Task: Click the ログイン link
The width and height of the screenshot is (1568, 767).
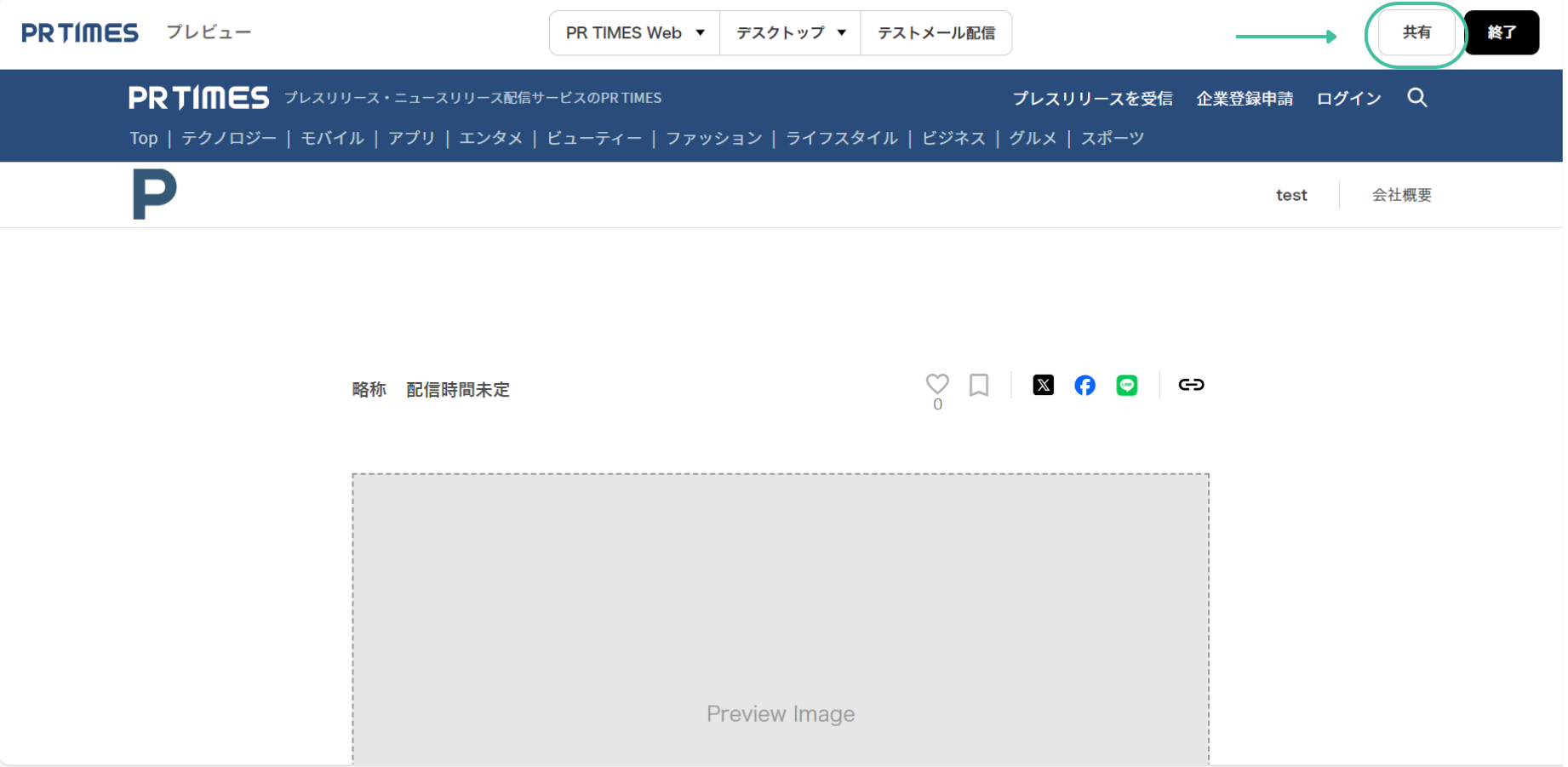Action: (1348, 99)
